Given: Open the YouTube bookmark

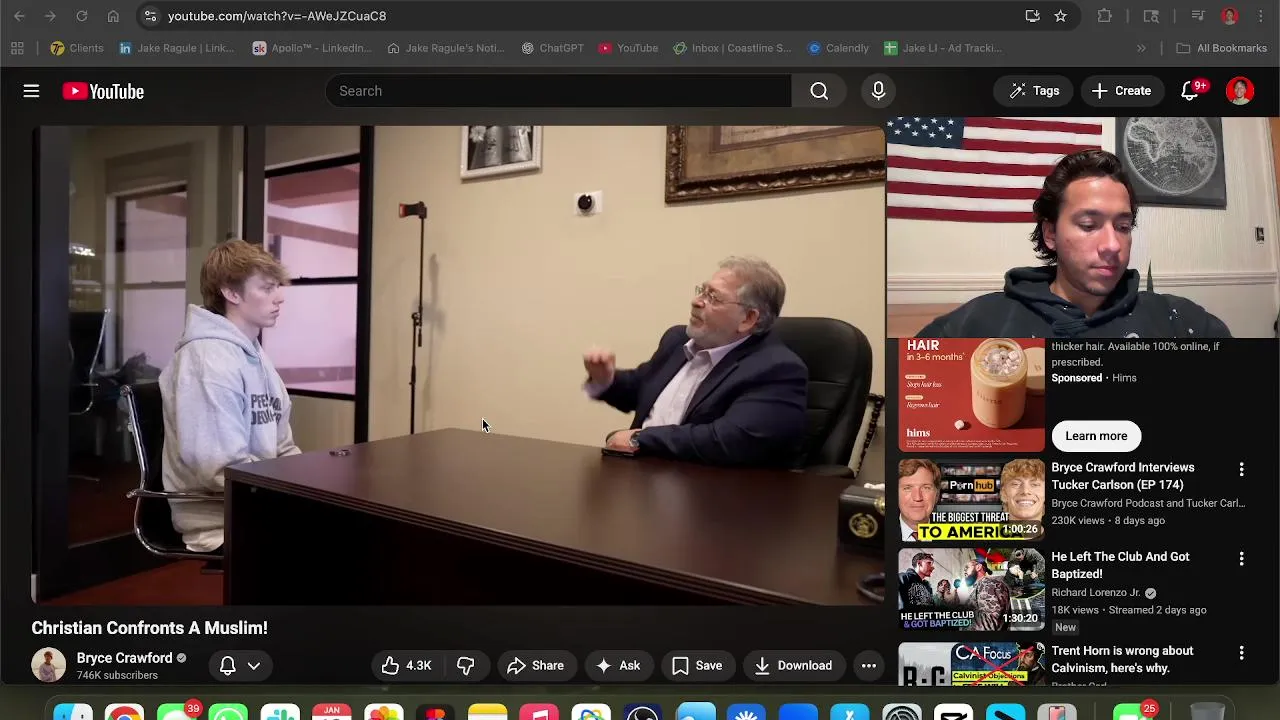Looking at the screenshot, I should click(628, 48).
